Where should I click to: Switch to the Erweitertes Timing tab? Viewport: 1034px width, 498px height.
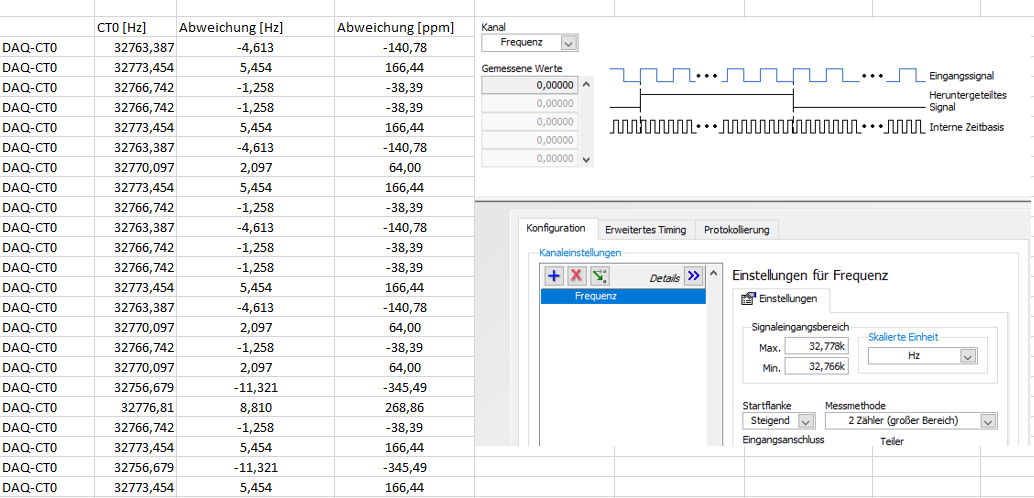click(645, 229)
